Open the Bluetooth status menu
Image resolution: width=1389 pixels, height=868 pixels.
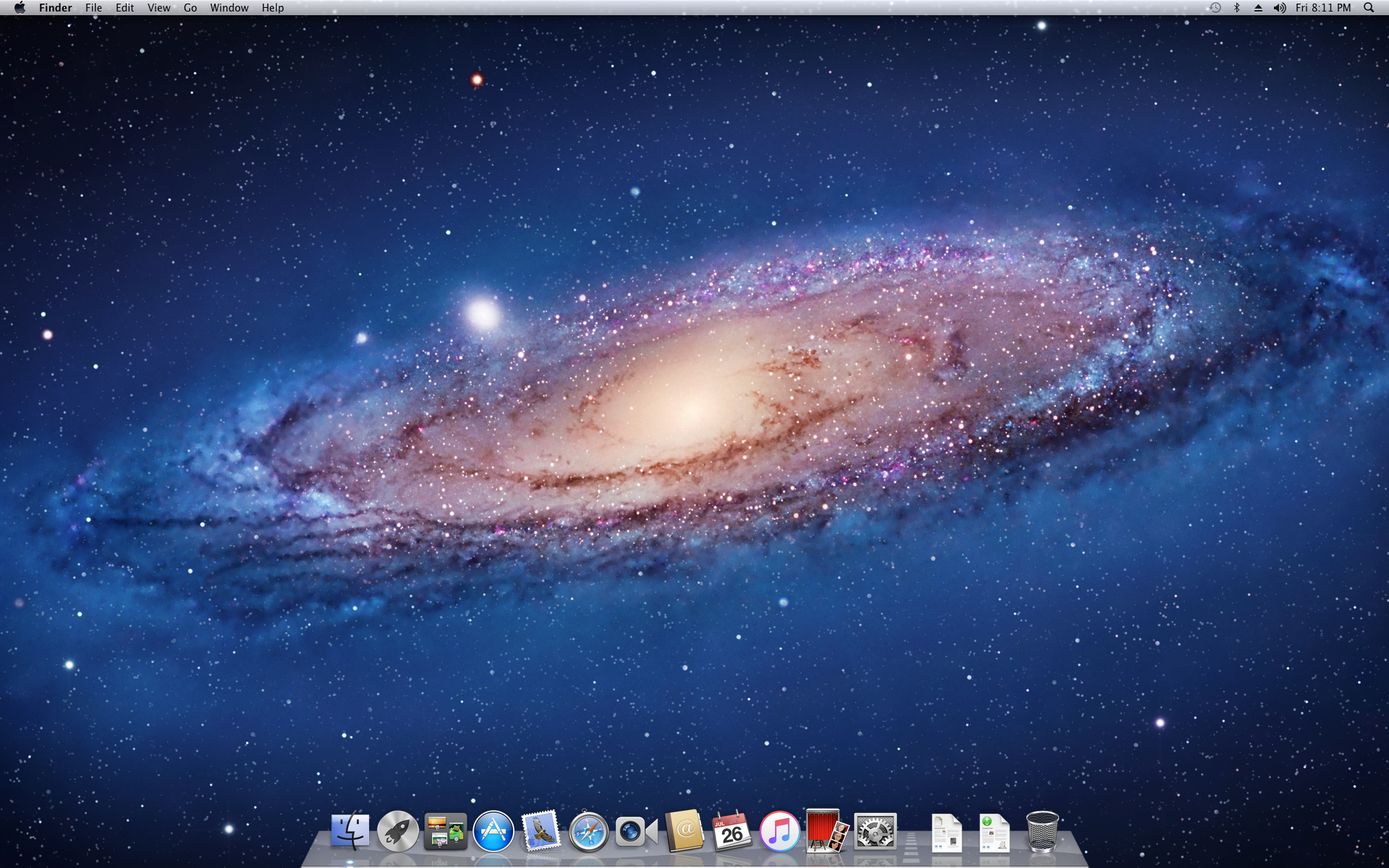pyautogui.click(x=1237, y=8)
